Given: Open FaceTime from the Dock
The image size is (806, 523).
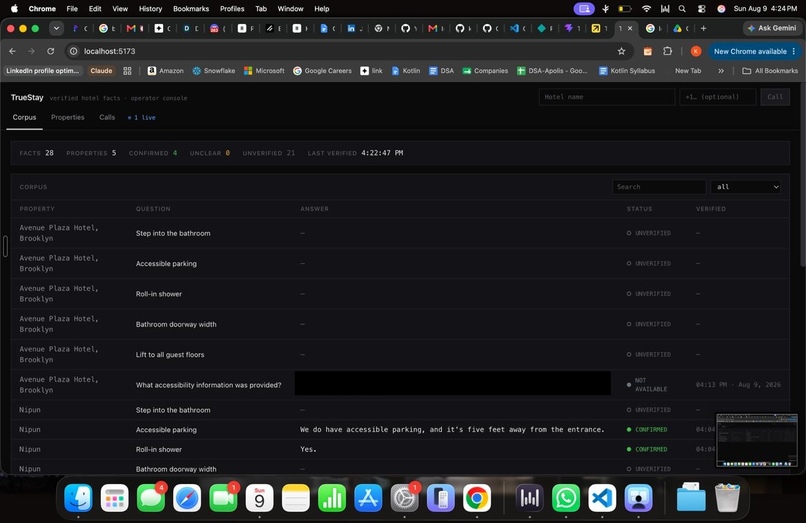Looking at the screenshot, I should 223,498.
